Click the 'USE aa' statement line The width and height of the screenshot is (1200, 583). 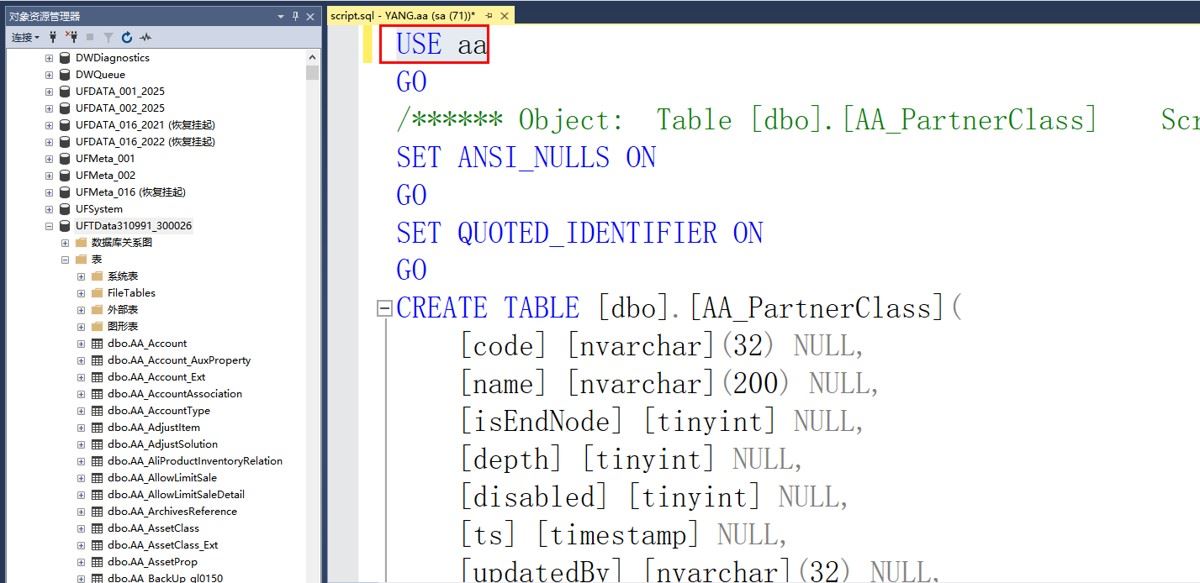pyautogui.click(x=442, y=45)
